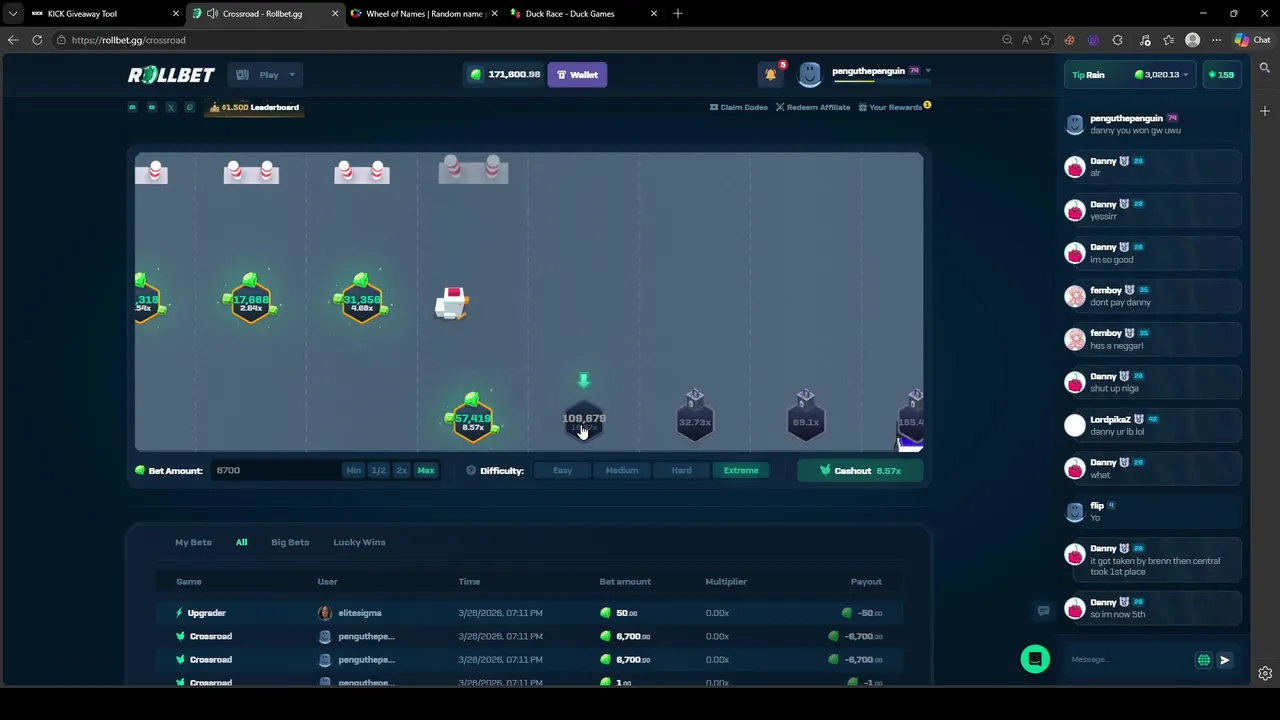Screen dimensions: 1280x720
Task: Click LordpikaZ chat username
Action: pyautogui.click(x=1110, y=420)
